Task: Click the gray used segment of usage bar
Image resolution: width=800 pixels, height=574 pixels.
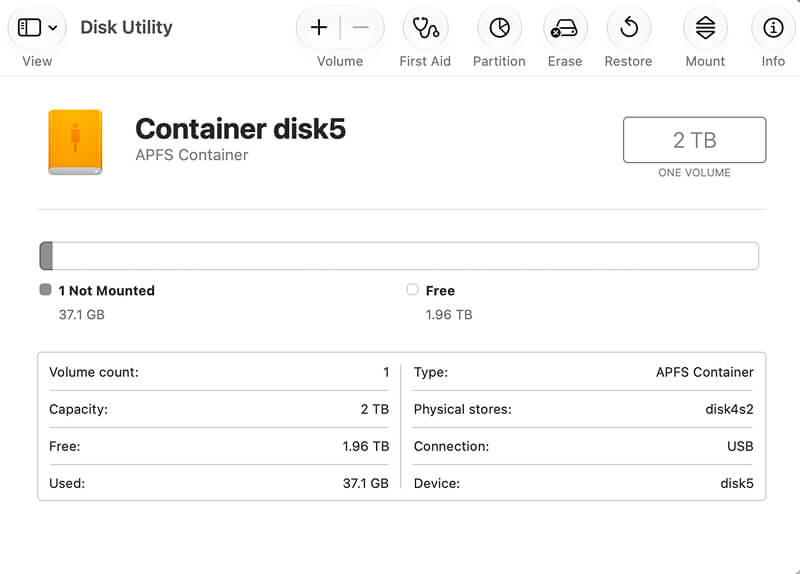Action: (x=46, y=256)
